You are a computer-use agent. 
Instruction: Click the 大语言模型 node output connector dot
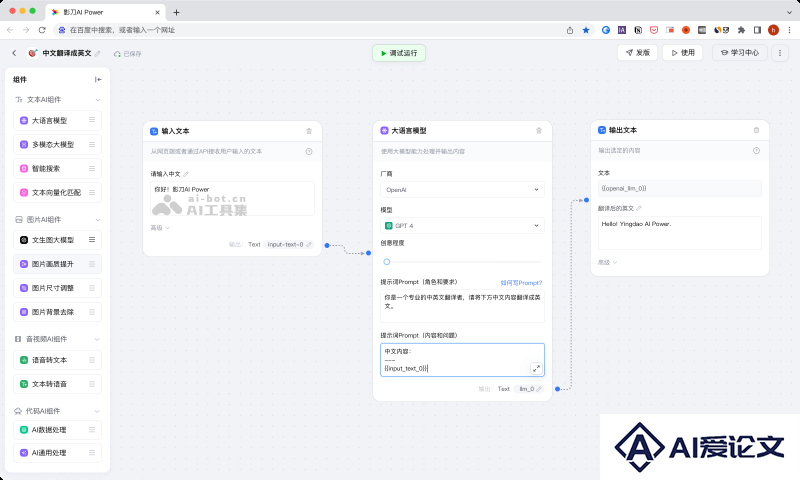(557, 389)
